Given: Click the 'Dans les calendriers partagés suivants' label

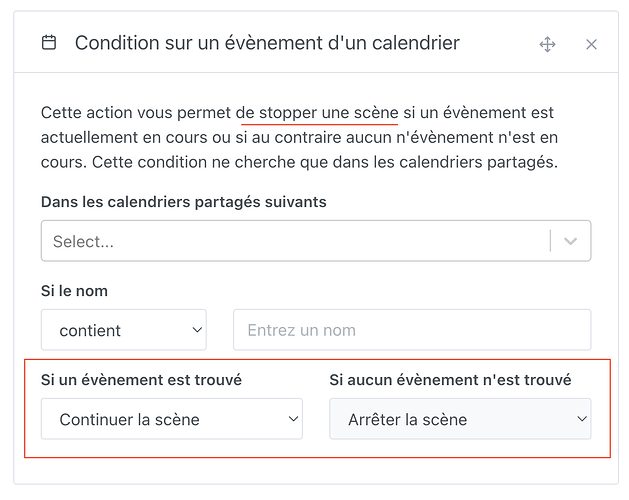Looking at the screenshot, I should (183, 202).
